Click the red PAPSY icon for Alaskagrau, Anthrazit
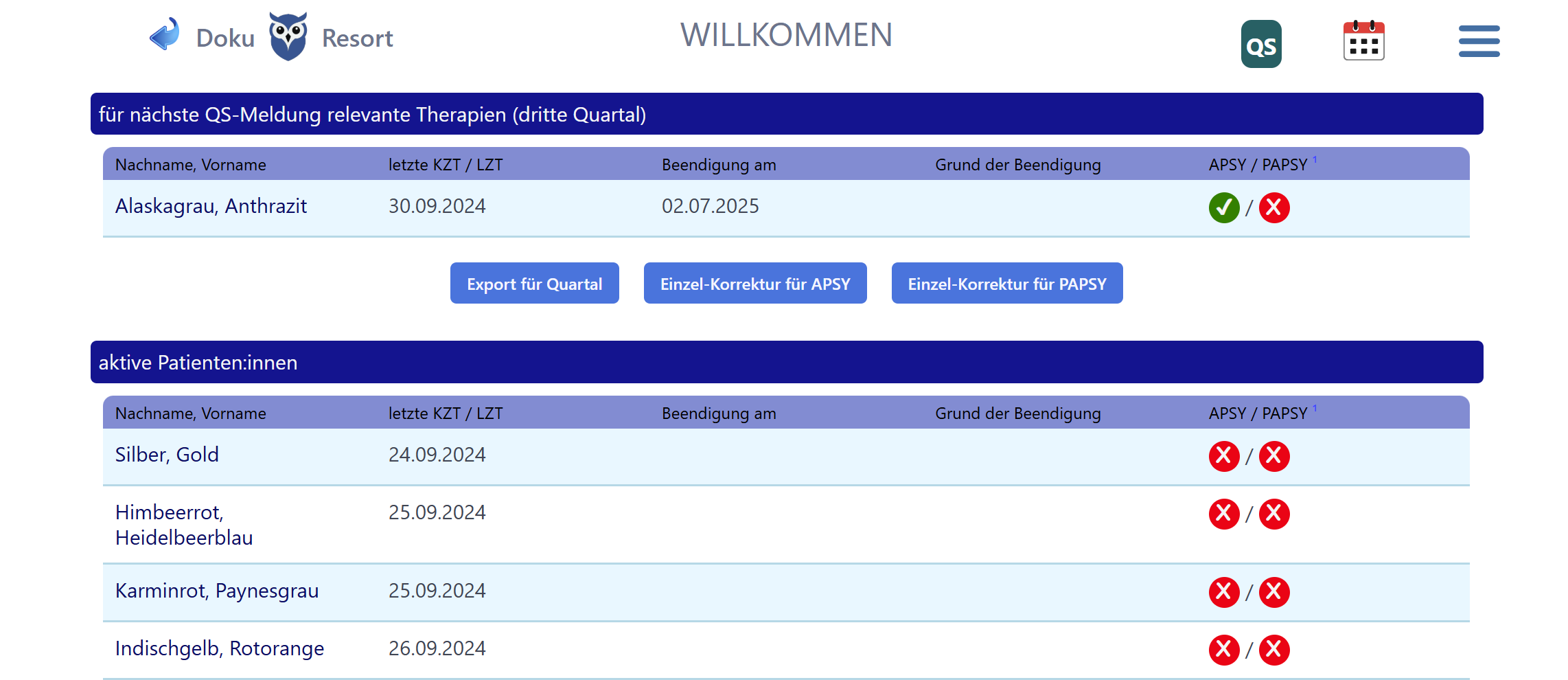The height and width of the screenshot is (680, 1568). pos(1275,207)
